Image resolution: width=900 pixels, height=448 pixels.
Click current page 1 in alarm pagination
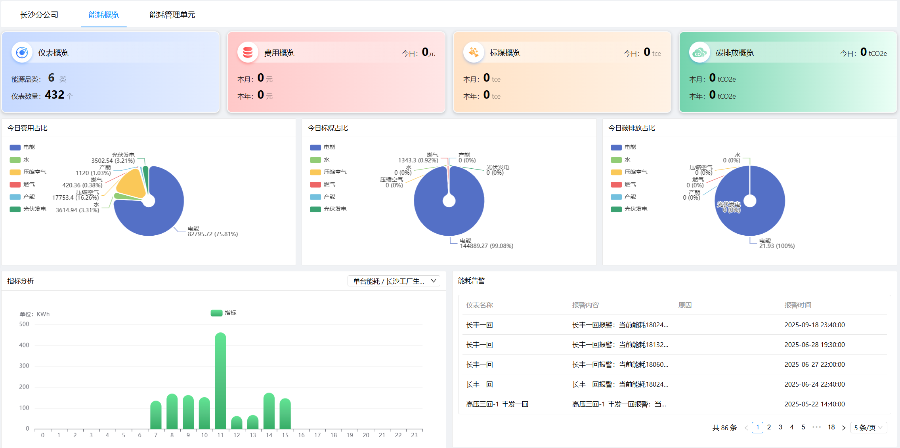click(x=758, y=427)
